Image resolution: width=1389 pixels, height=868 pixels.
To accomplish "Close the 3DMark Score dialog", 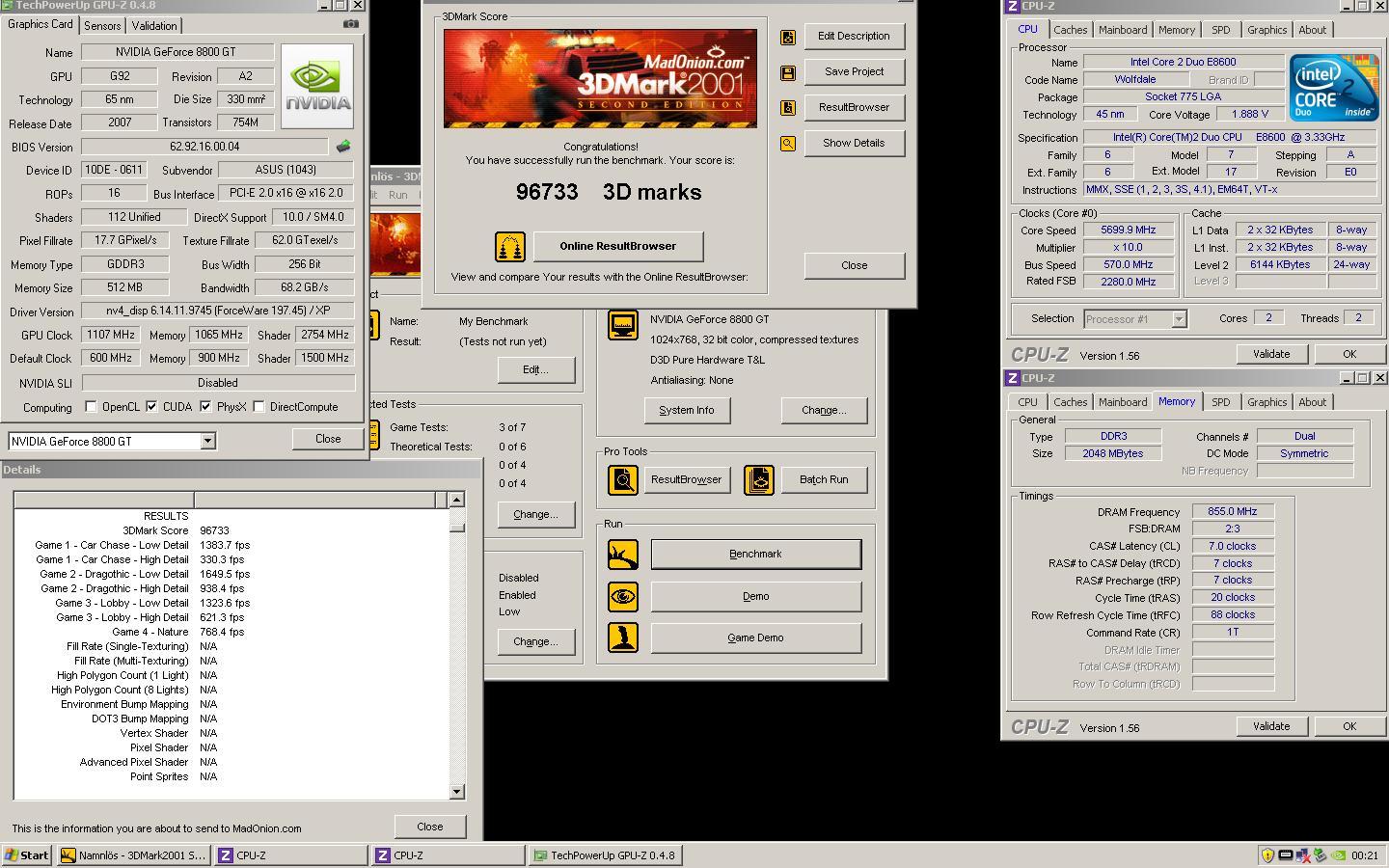I will (854, 266).
